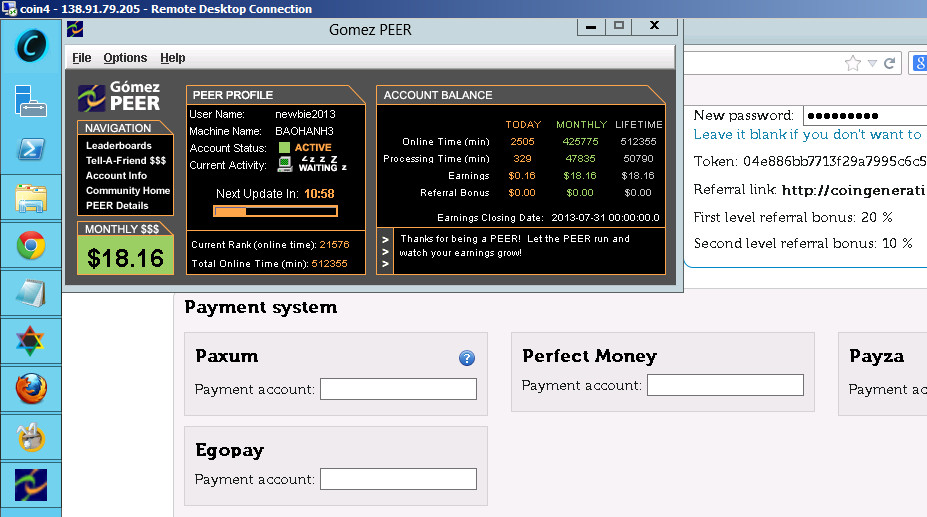This screenshot has height=517, width=927.
Task: Open the Options menu
Action: click(125, 58)
